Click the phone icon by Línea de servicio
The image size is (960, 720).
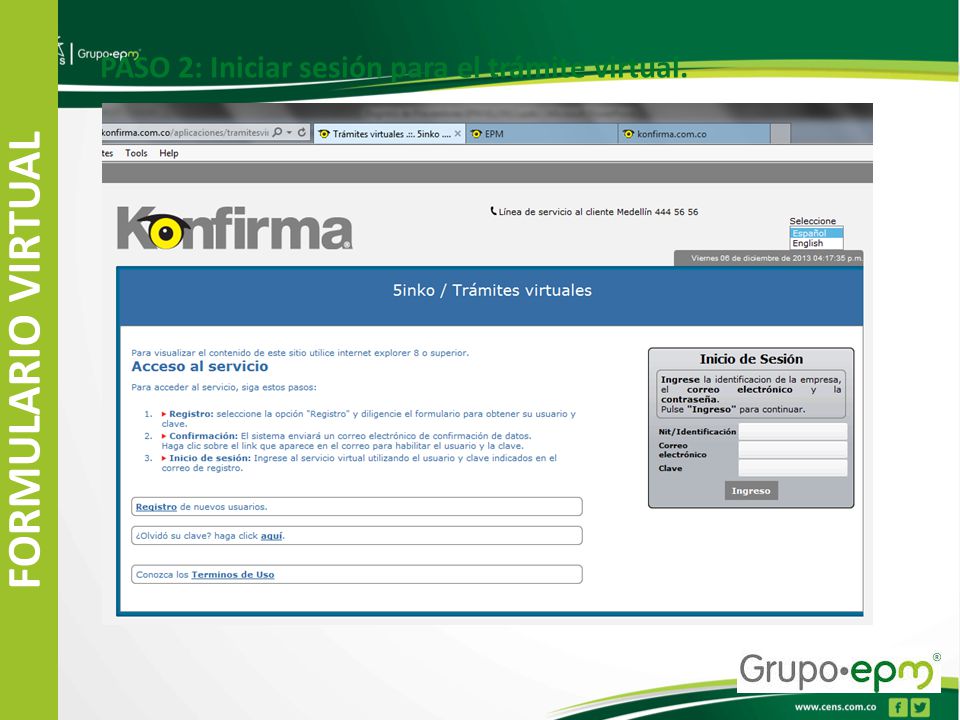[x=493, y=211]
